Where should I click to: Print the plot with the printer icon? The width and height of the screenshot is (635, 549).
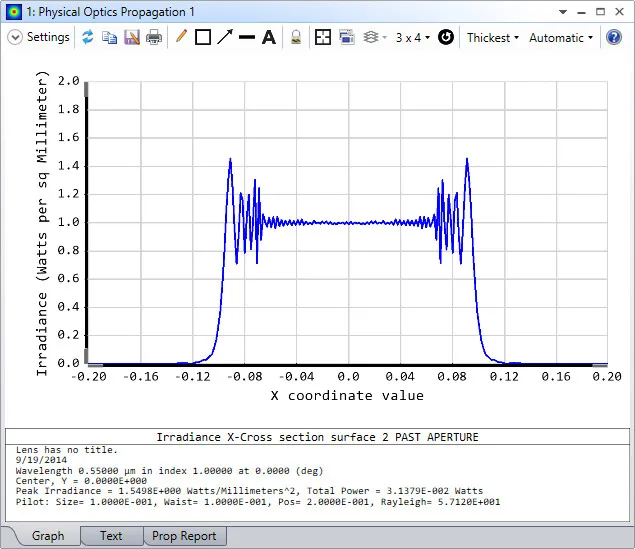click(154, 38)
